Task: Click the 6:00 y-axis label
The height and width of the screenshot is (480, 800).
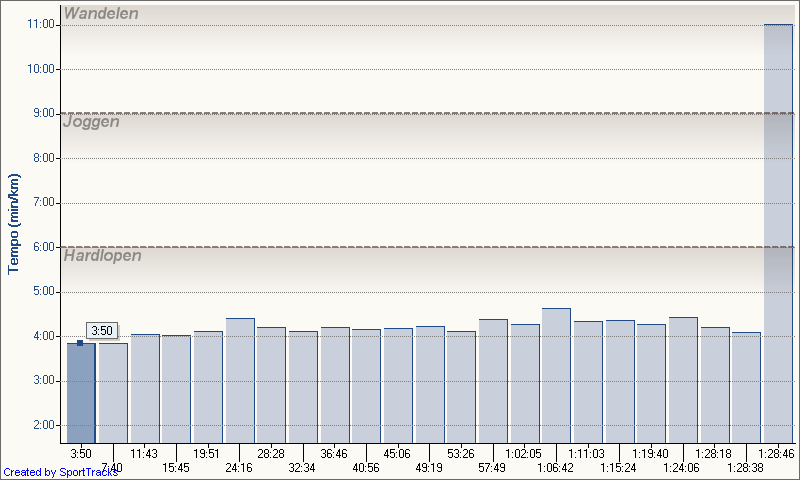Action: coord(44,247)
